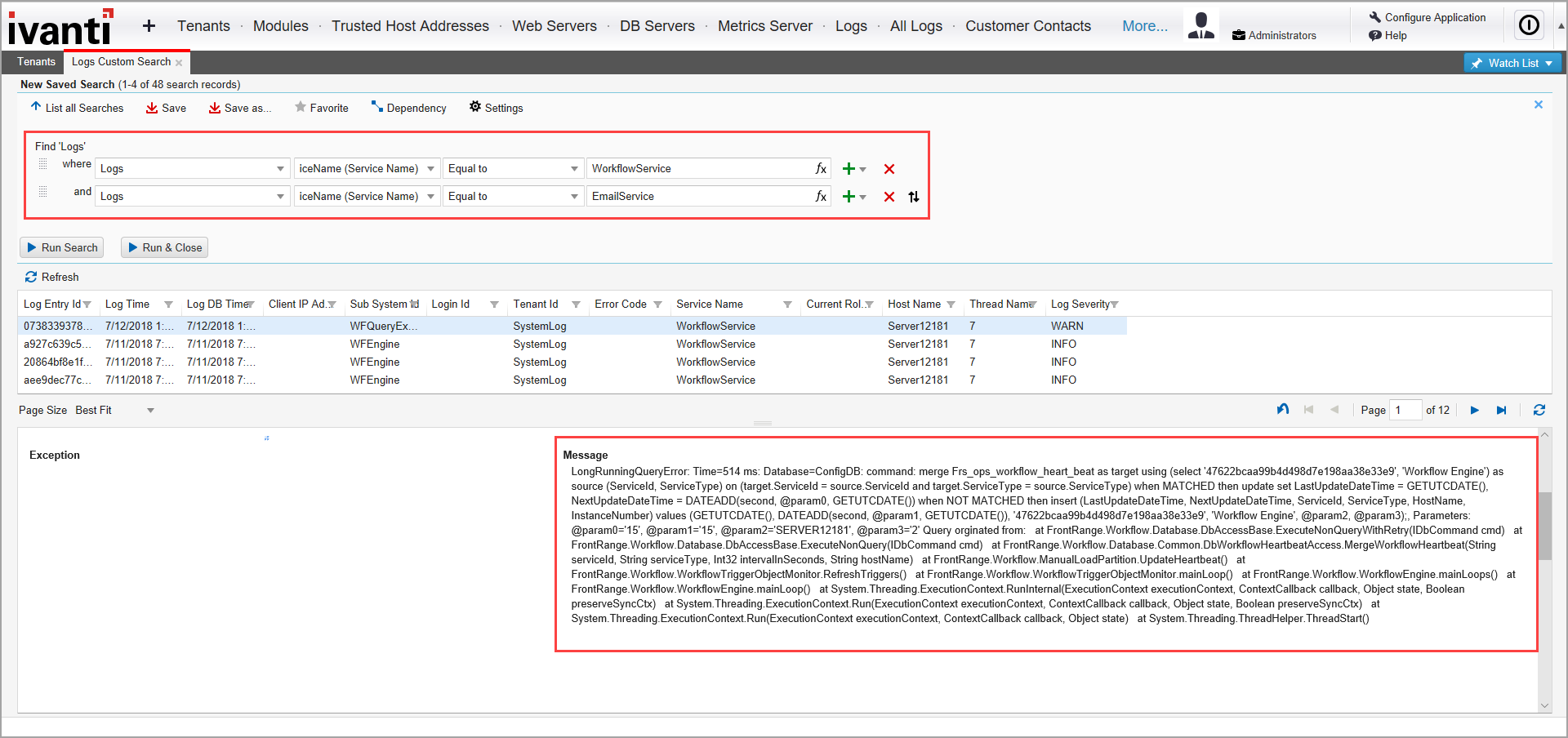Open Log Time column filter
Viewport: 1568px width, 738px height.
(x=168, y=305)
